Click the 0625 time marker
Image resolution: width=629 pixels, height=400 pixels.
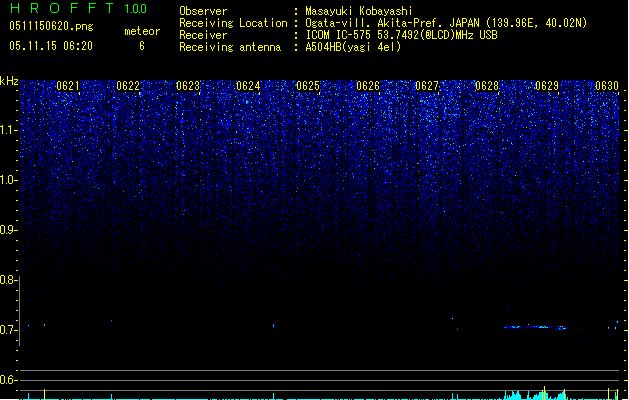coord(308,86)
